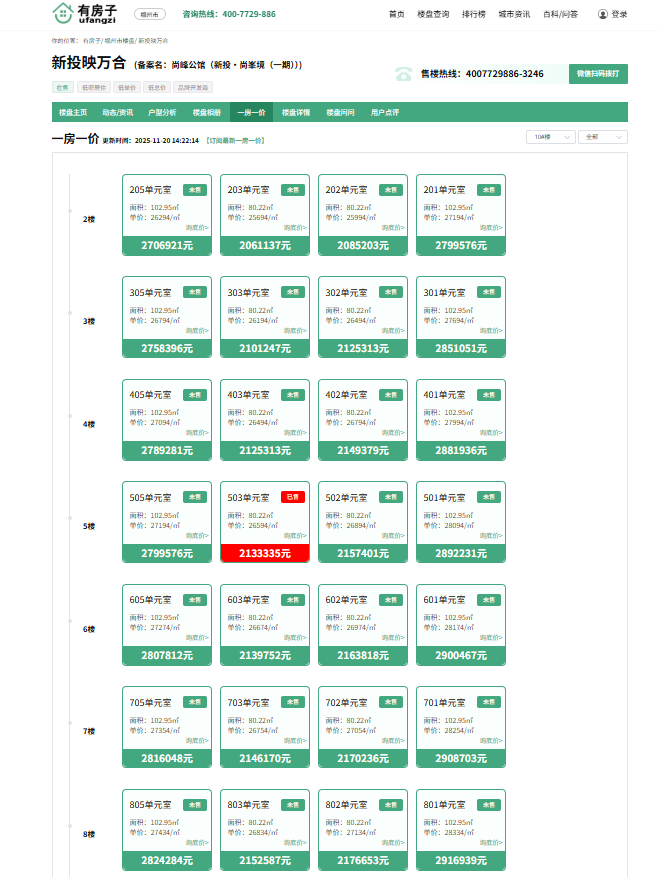Click the red 已售 badge on unit 503
This screenshot has height=877, width=658.
(x=292, y=497)
